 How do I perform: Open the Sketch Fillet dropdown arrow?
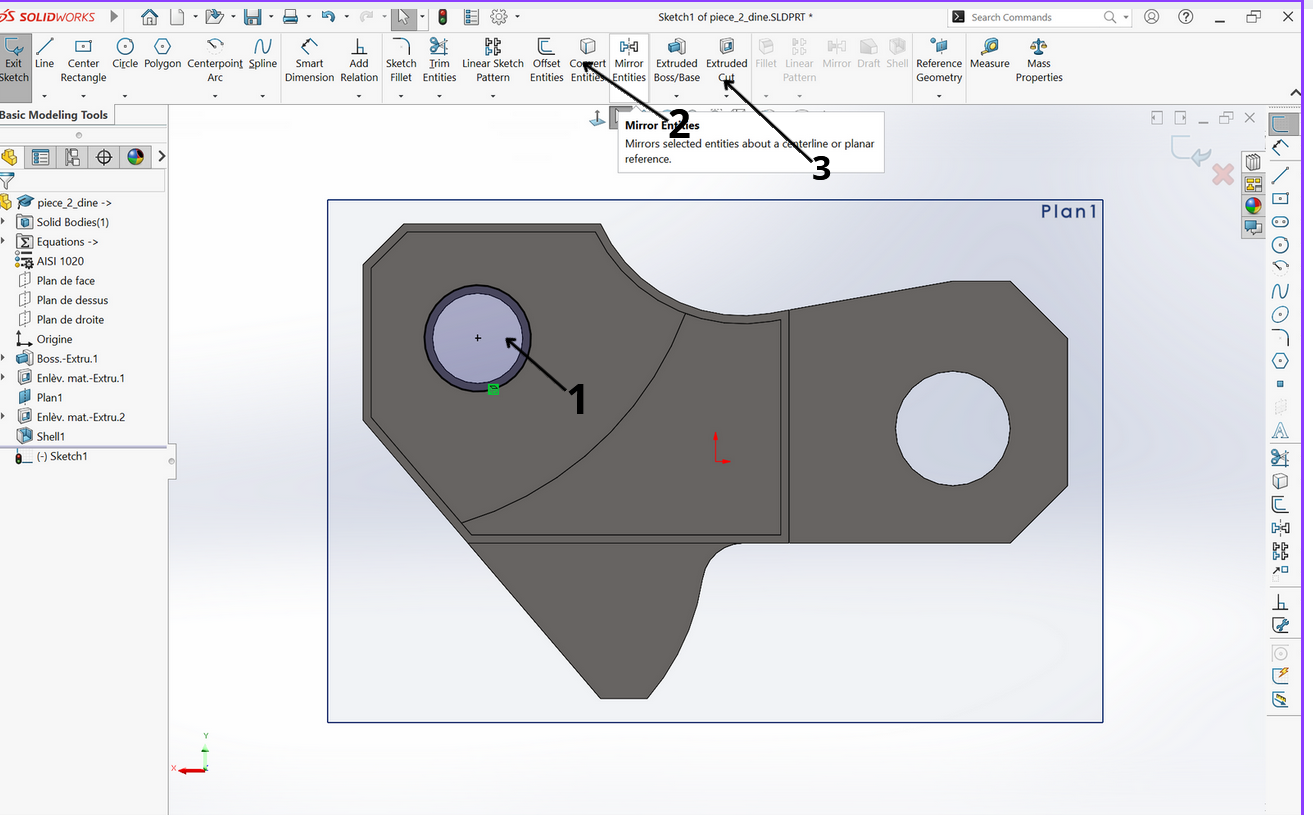point(401,96)
